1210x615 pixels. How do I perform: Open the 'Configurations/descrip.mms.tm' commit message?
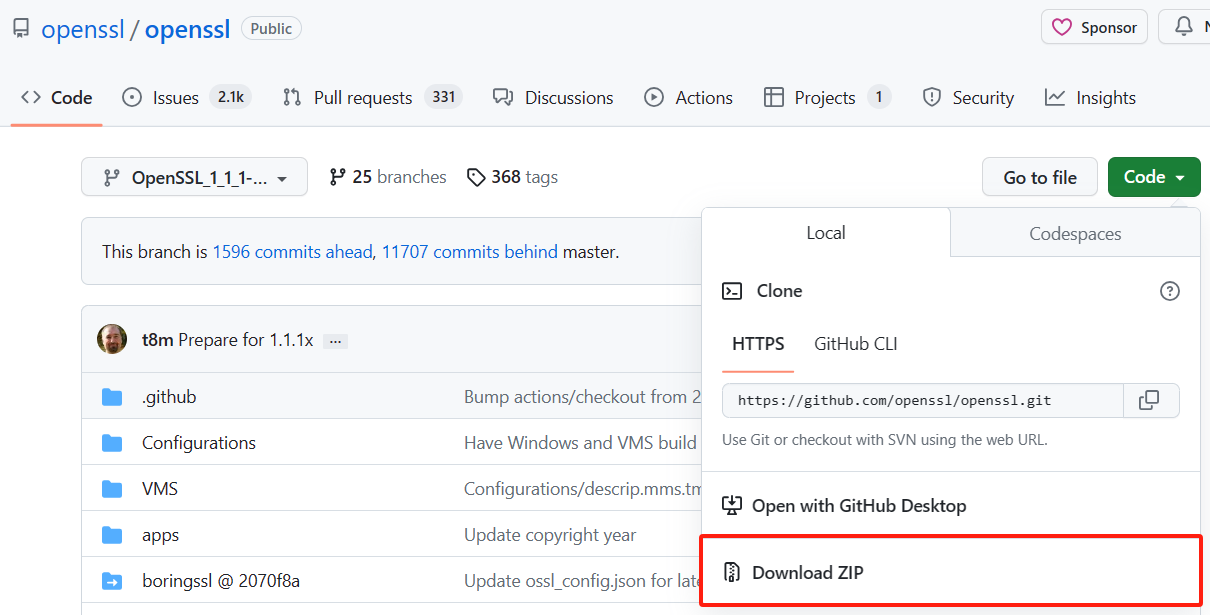tap(583, 489)
